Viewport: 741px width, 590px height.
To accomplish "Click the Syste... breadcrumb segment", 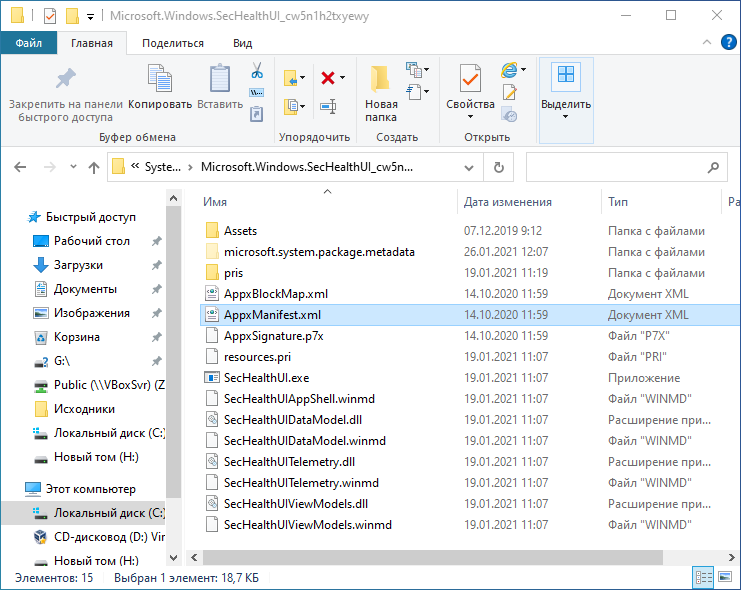I will click(x=163, y=167).
